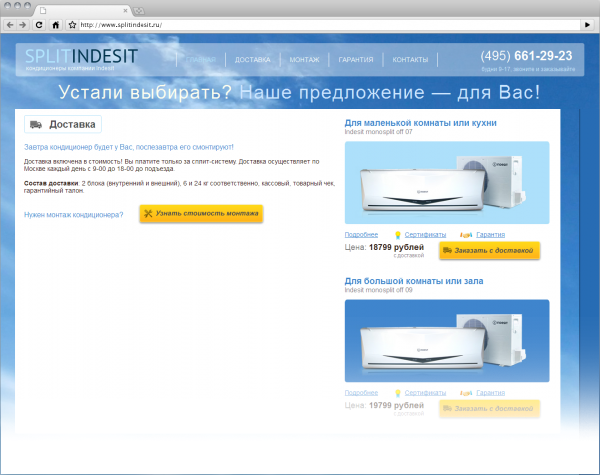
Task: Click the Узнать стоимость монтажа button
Action: point(201,214)
